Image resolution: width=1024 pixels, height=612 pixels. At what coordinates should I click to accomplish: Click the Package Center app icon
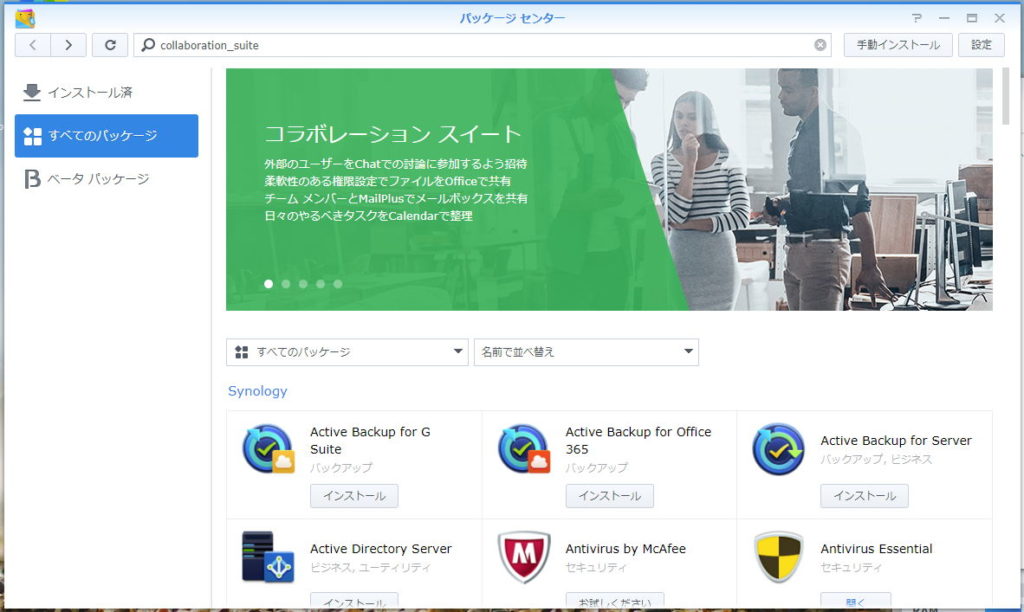pos(25,18)
